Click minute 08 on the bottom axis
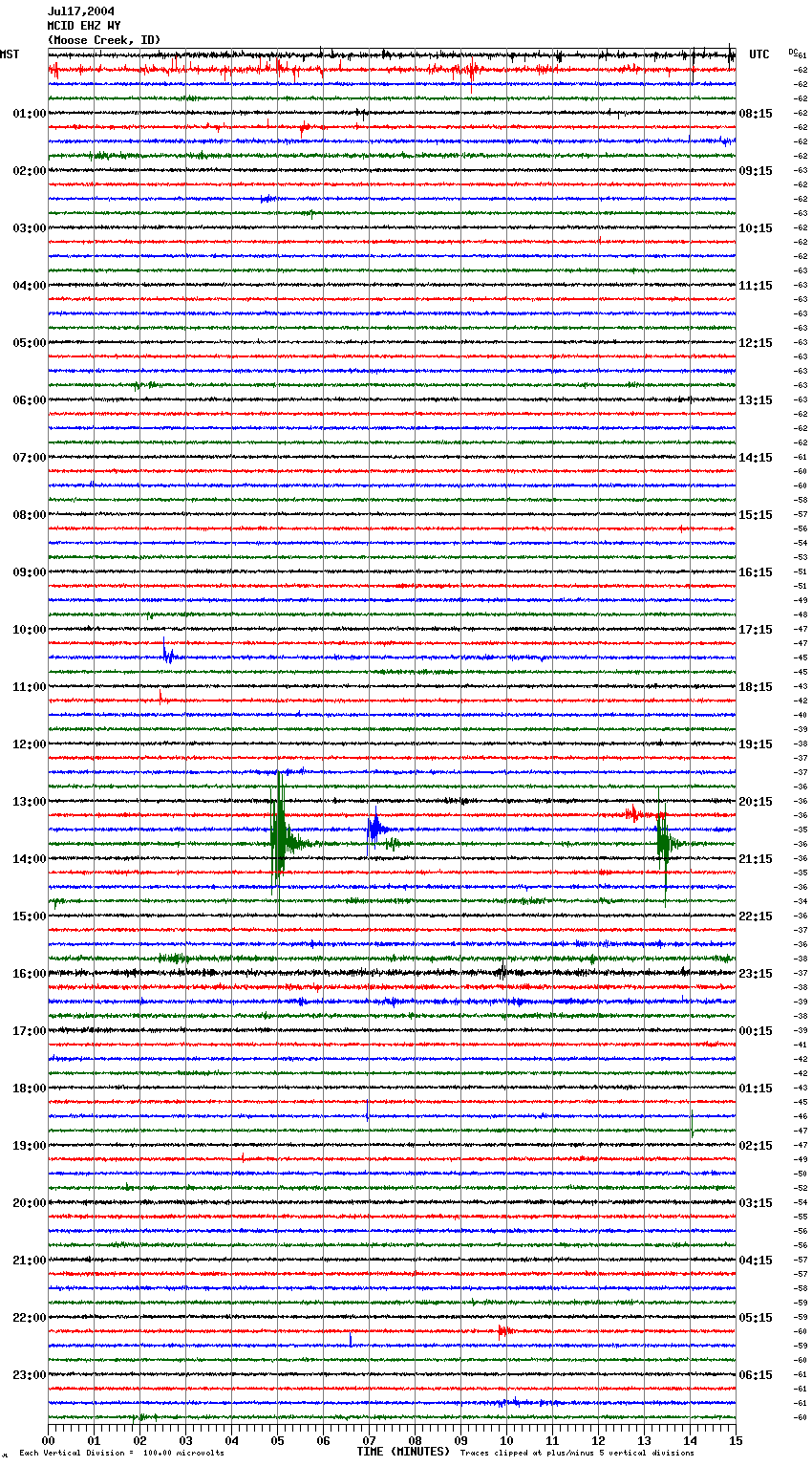The width and height of the screenshot is (812, 1466). [x=415, y=1440]
